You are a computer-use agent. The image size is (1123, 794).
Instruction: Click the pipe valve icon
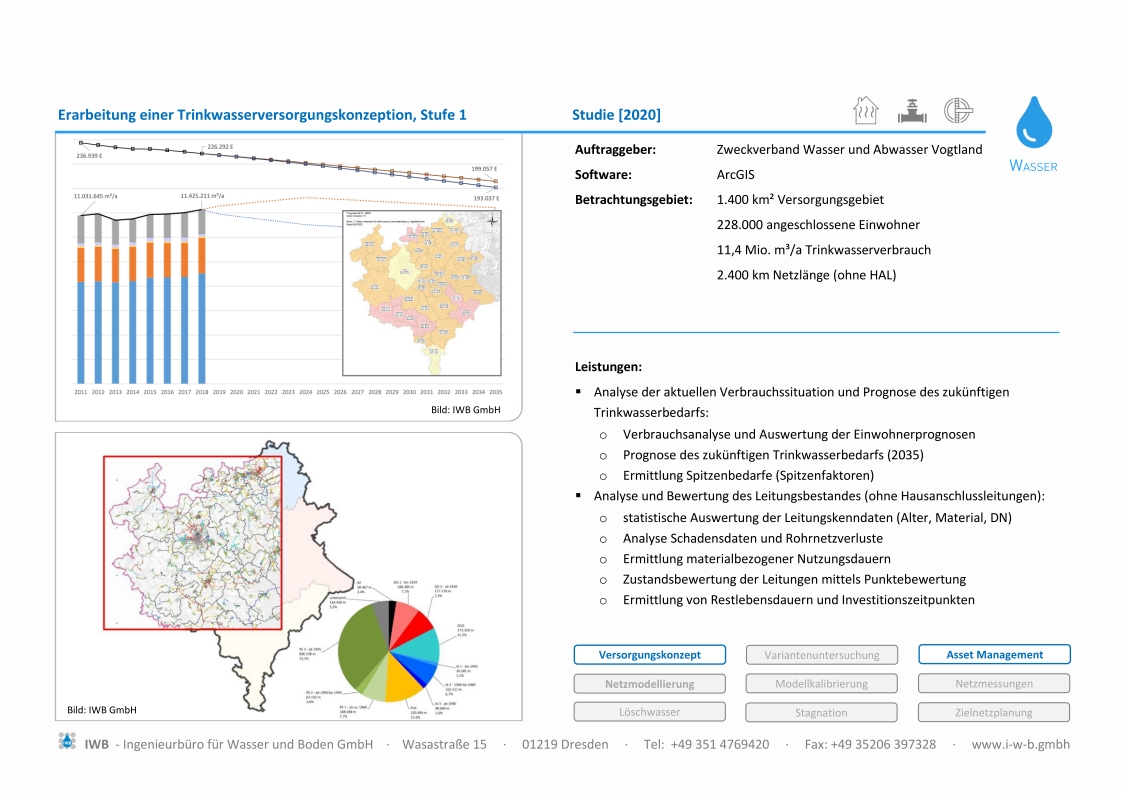tap(911, 111)
